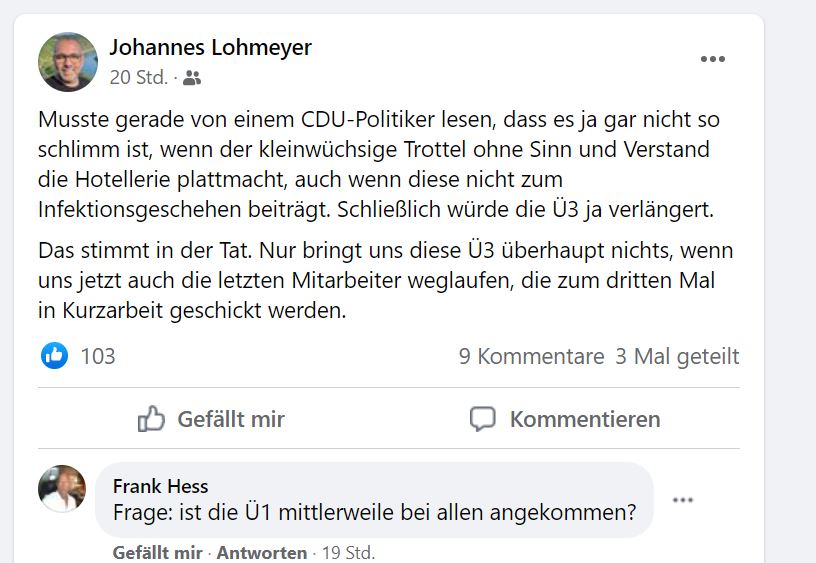Image resolution: width=816 pixels, height=563 pixels.
Task: Click the Kommentieren speech bubble button
Action: 565,419
